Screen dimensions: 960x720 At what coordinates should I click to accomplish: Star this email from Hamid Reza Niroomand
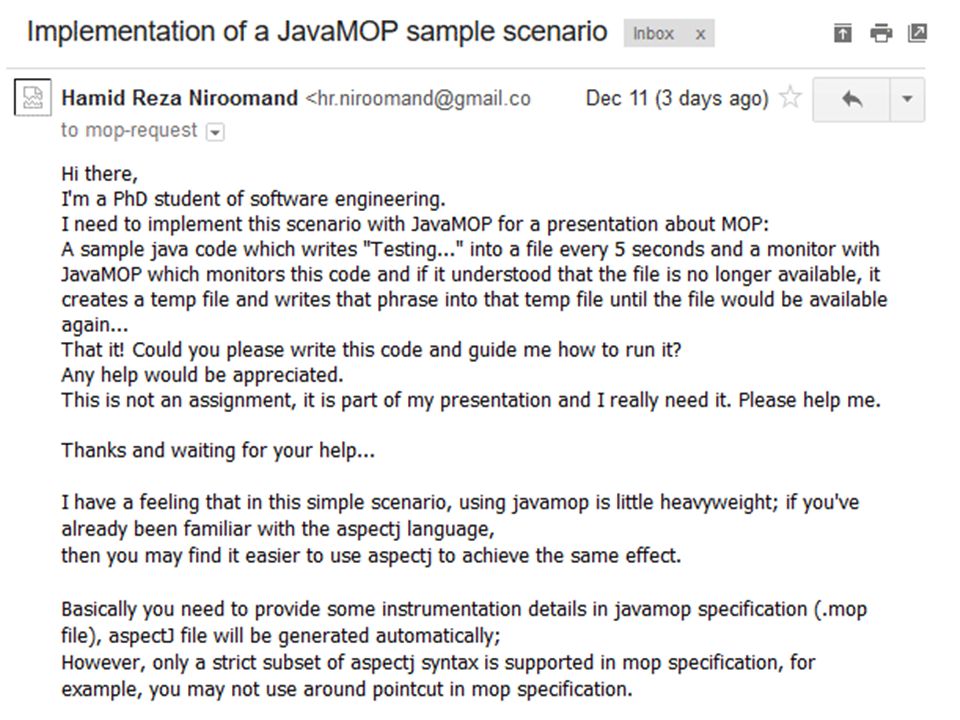(x=790, y=98)
